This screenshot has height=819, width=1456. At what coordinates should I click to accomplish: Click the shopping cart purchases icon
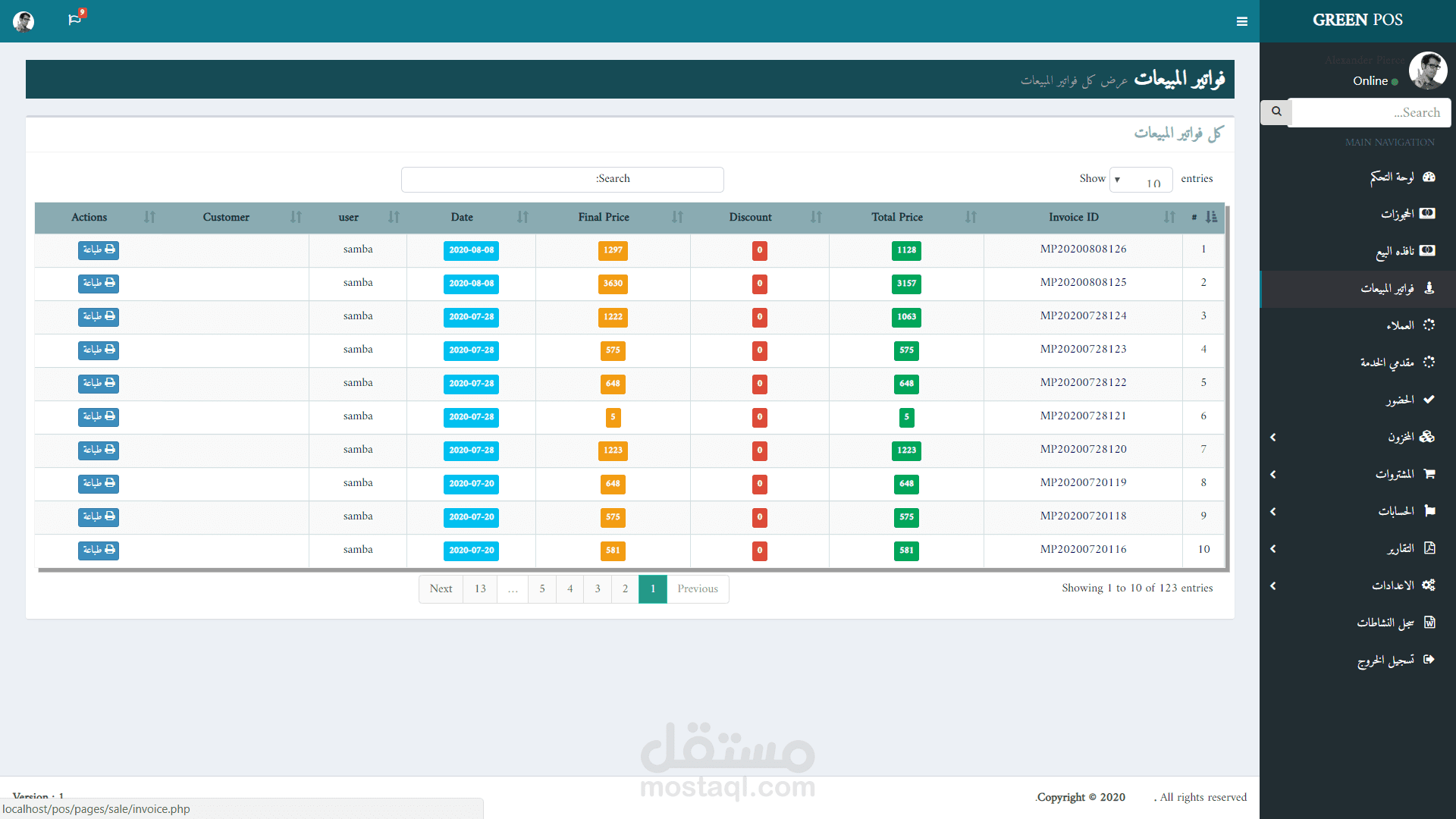(x=1429, y=474)
